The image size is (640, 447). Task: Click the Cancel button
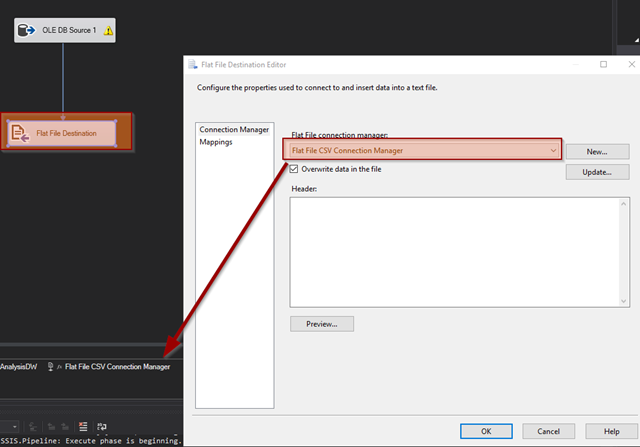(x=549, y=431)
